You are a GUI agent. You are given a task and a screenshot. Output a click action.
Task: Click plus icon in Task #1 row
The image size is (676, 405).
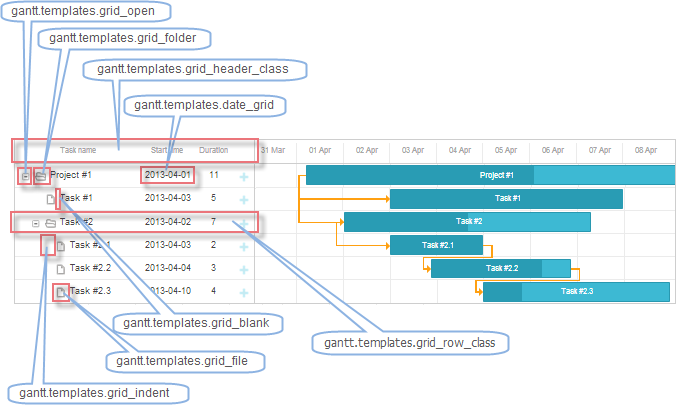(243, 198)
